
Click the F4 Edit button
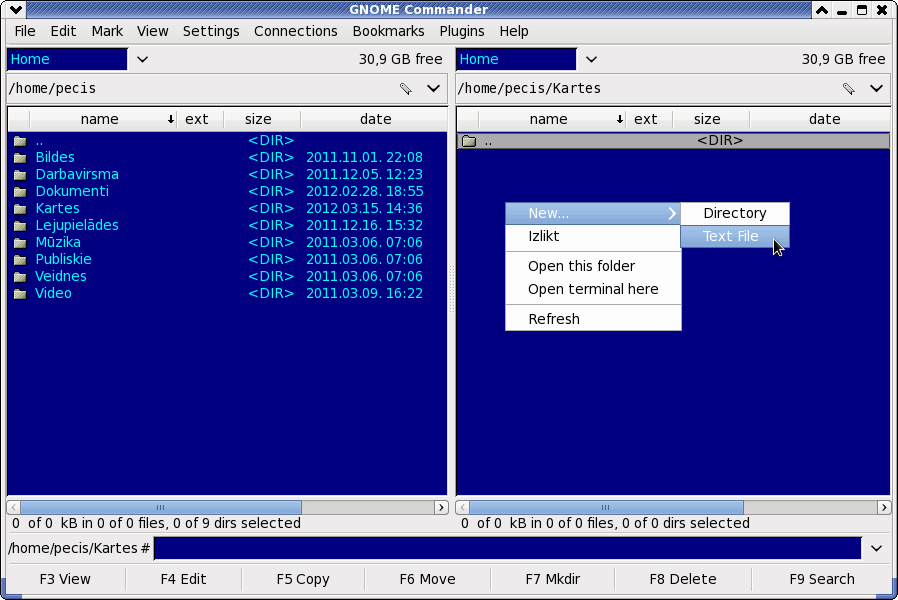183,579
